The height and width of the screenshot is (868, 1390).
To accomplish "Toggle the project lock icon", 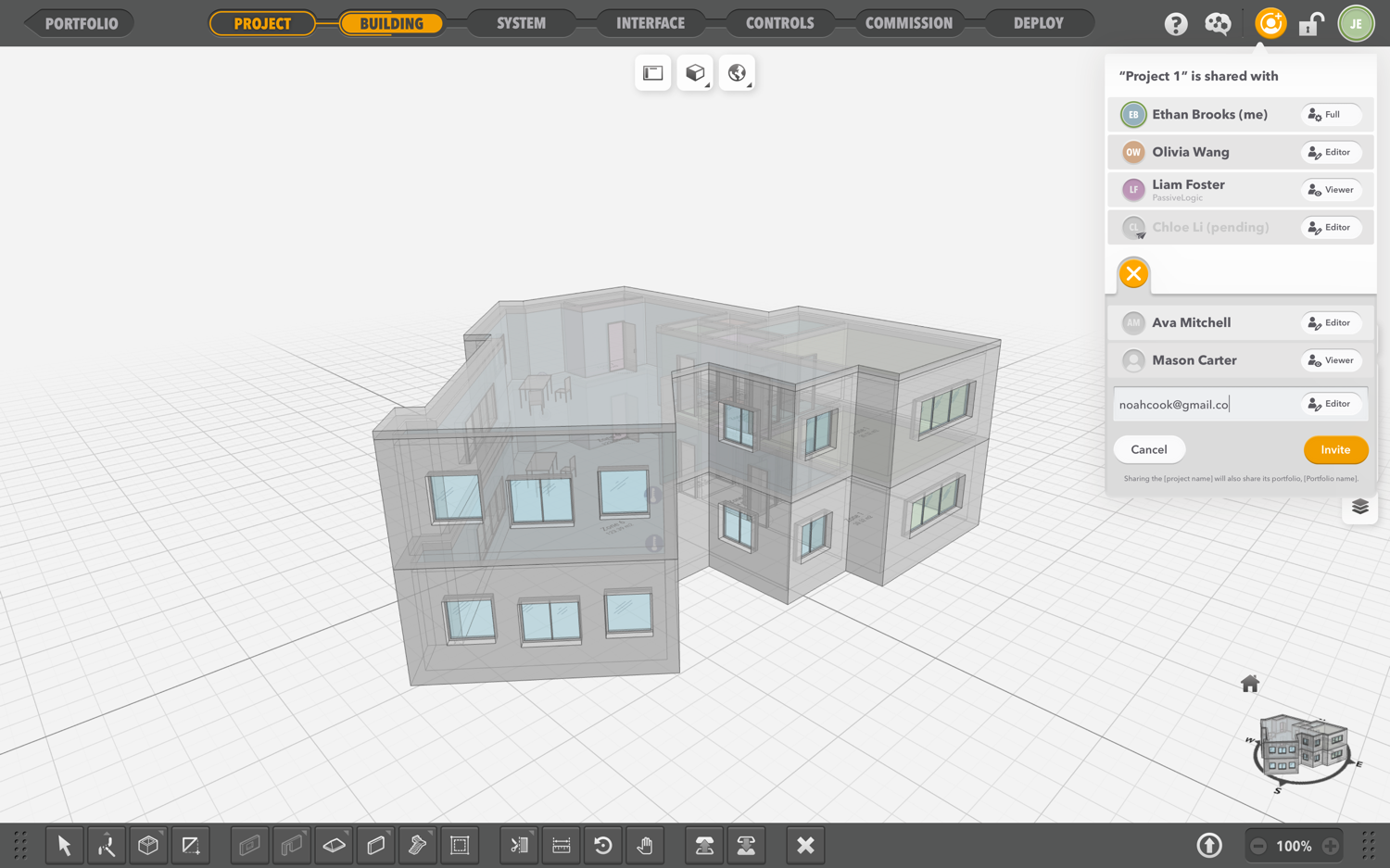I will point(1310,24).
